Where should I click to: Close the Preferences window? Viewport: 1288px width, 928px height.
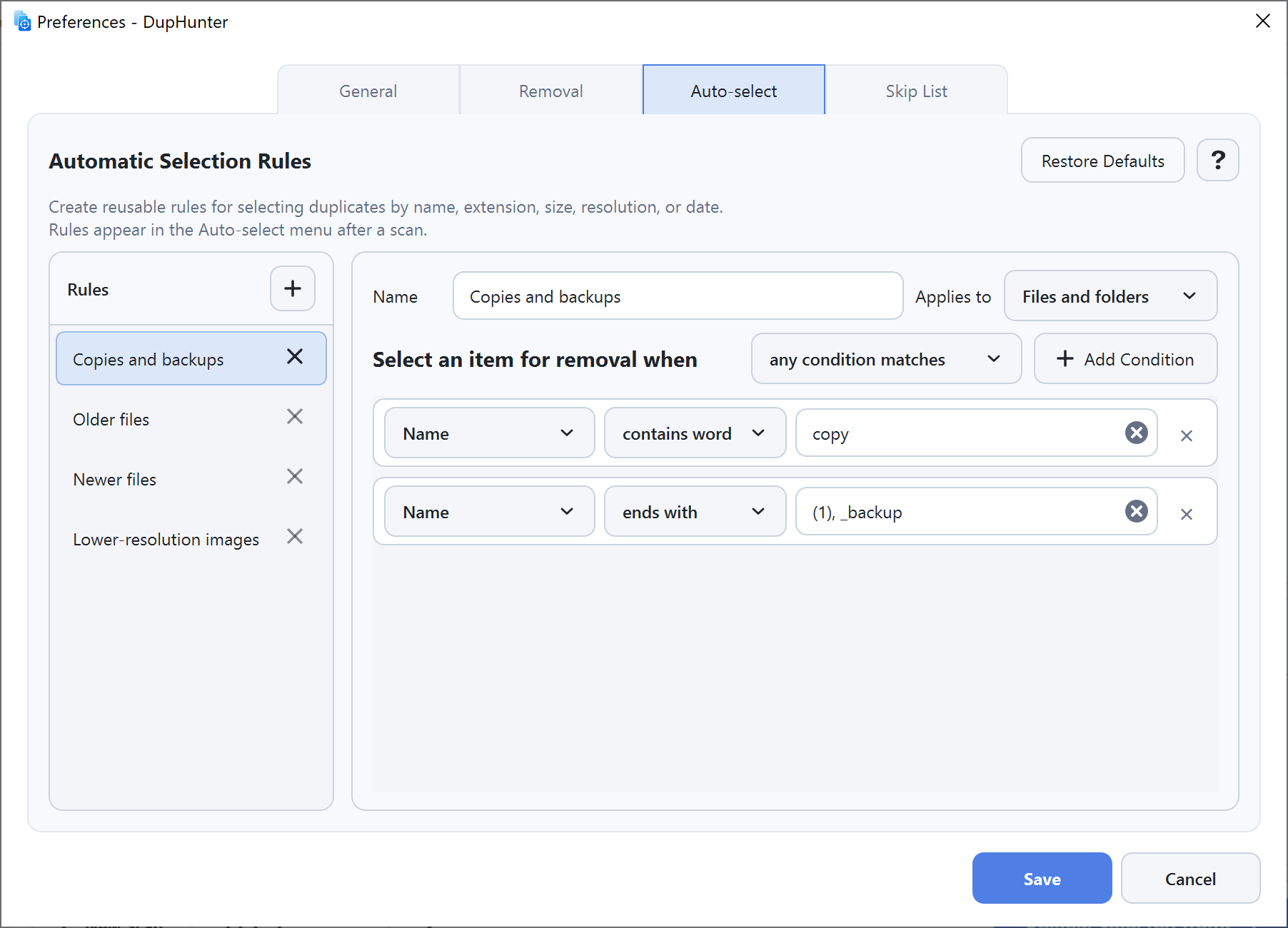coord(1263,21)
